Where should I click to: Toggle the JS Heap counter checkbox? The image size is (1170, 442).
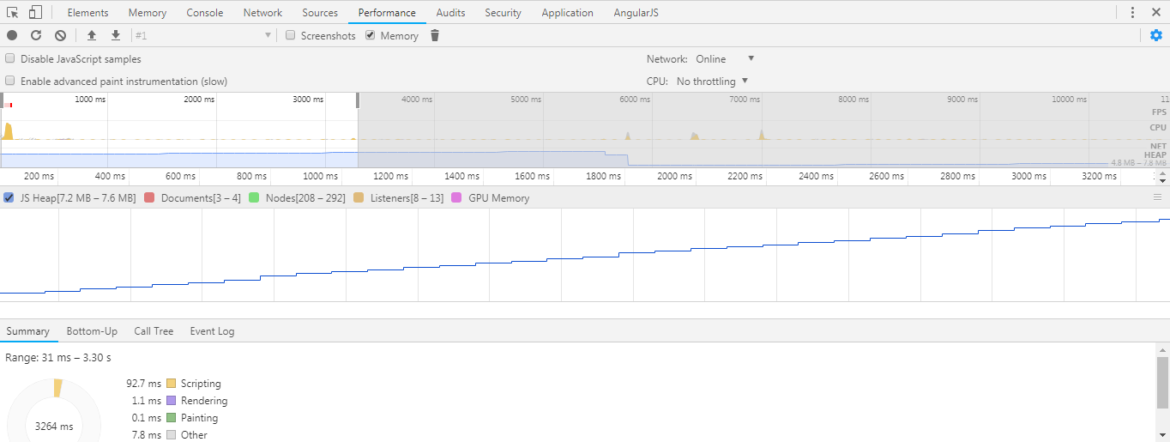tap(9, 198)
